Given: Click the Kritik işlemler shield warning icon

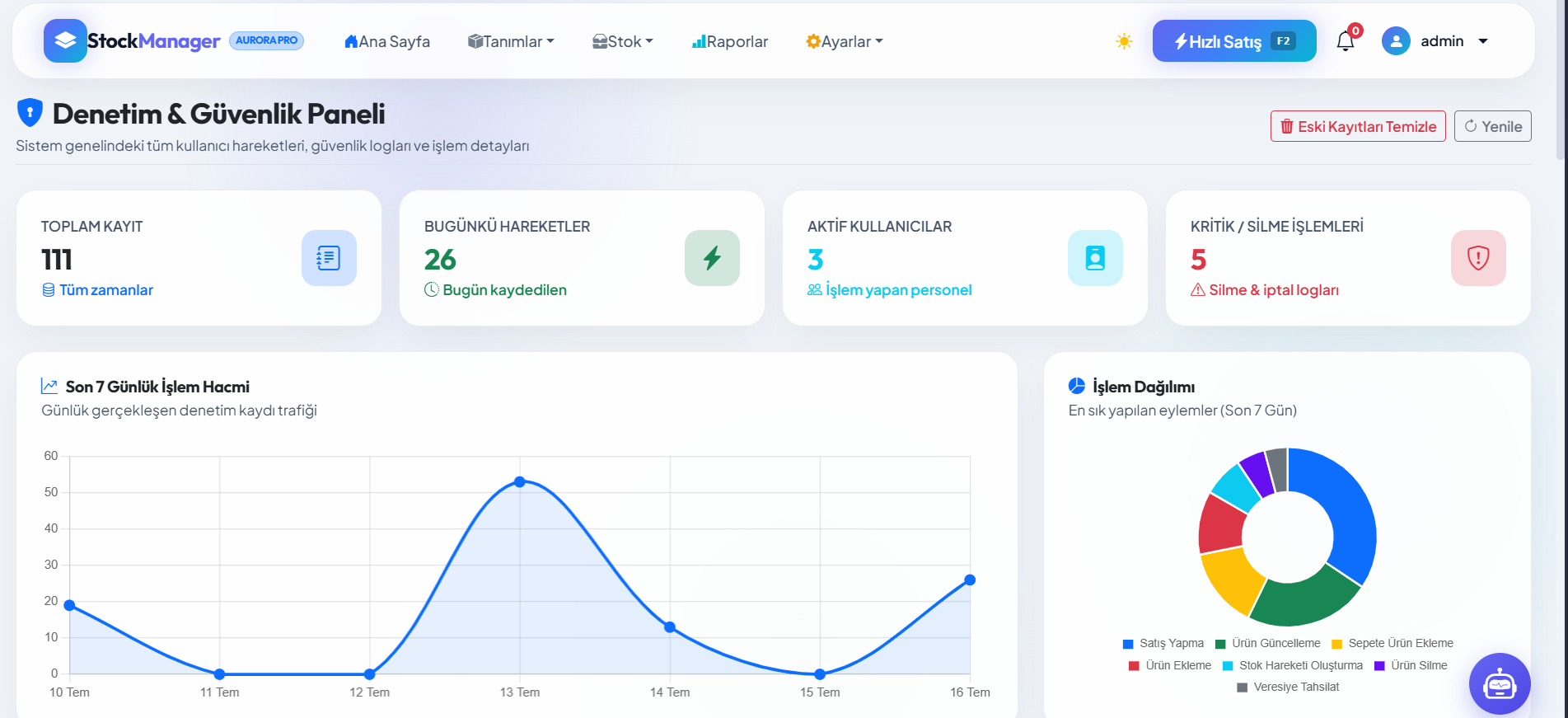Looking at the screenshot, I should (x=1478, y=258).
